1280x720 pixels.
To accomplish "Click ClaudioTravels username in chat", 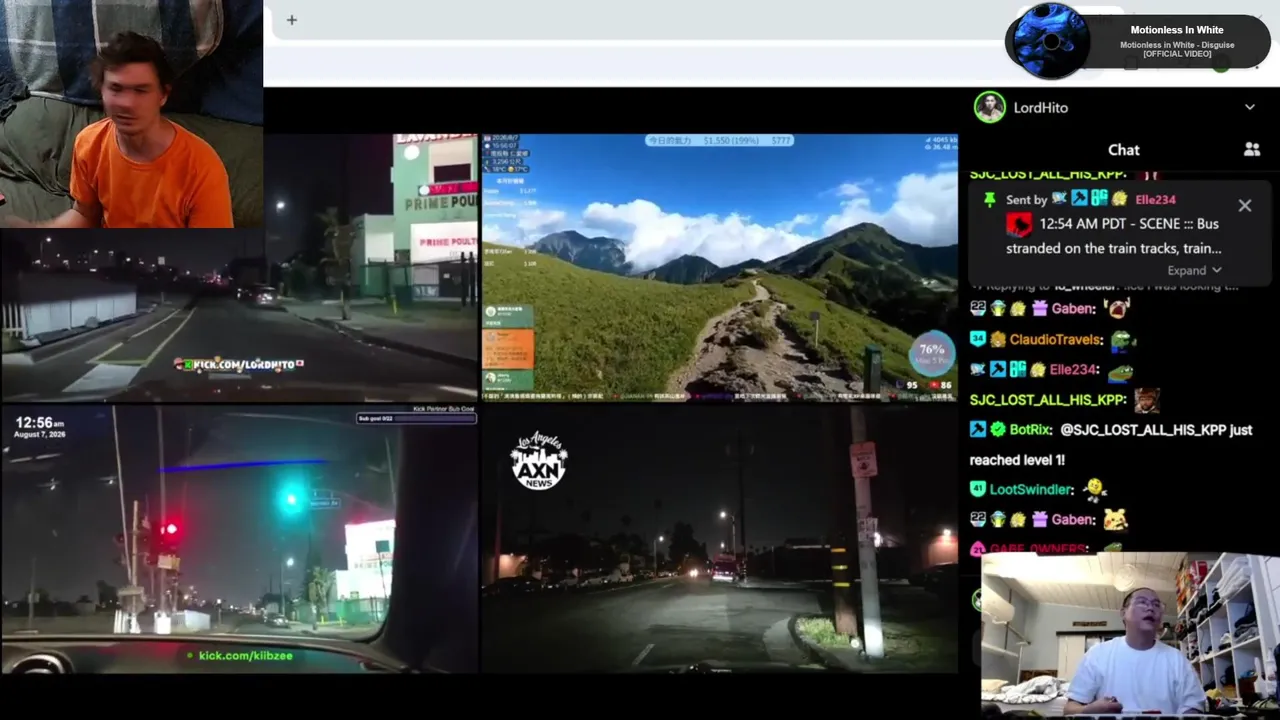I will [1055, 339].
